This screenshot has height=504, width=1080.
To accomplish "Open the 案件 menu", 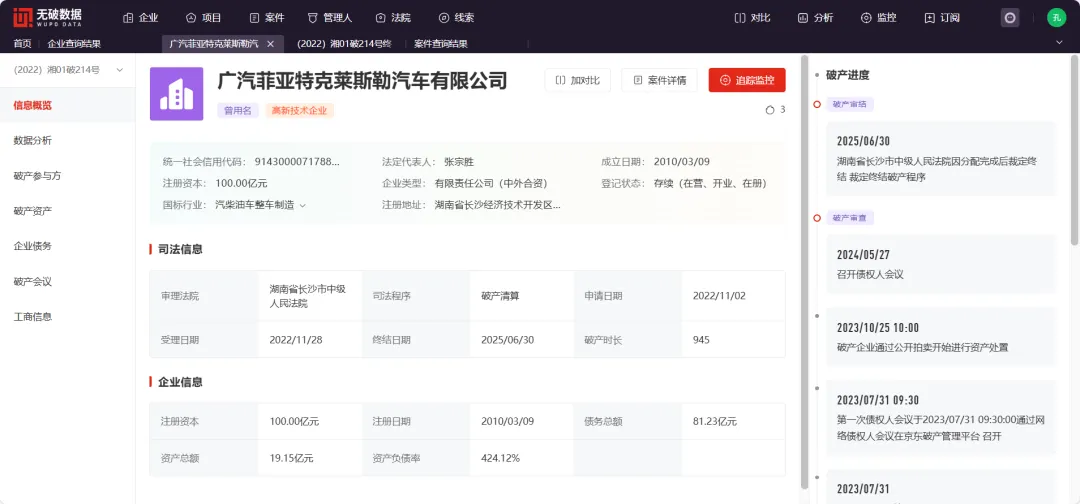I will click(x=267, y=18).
